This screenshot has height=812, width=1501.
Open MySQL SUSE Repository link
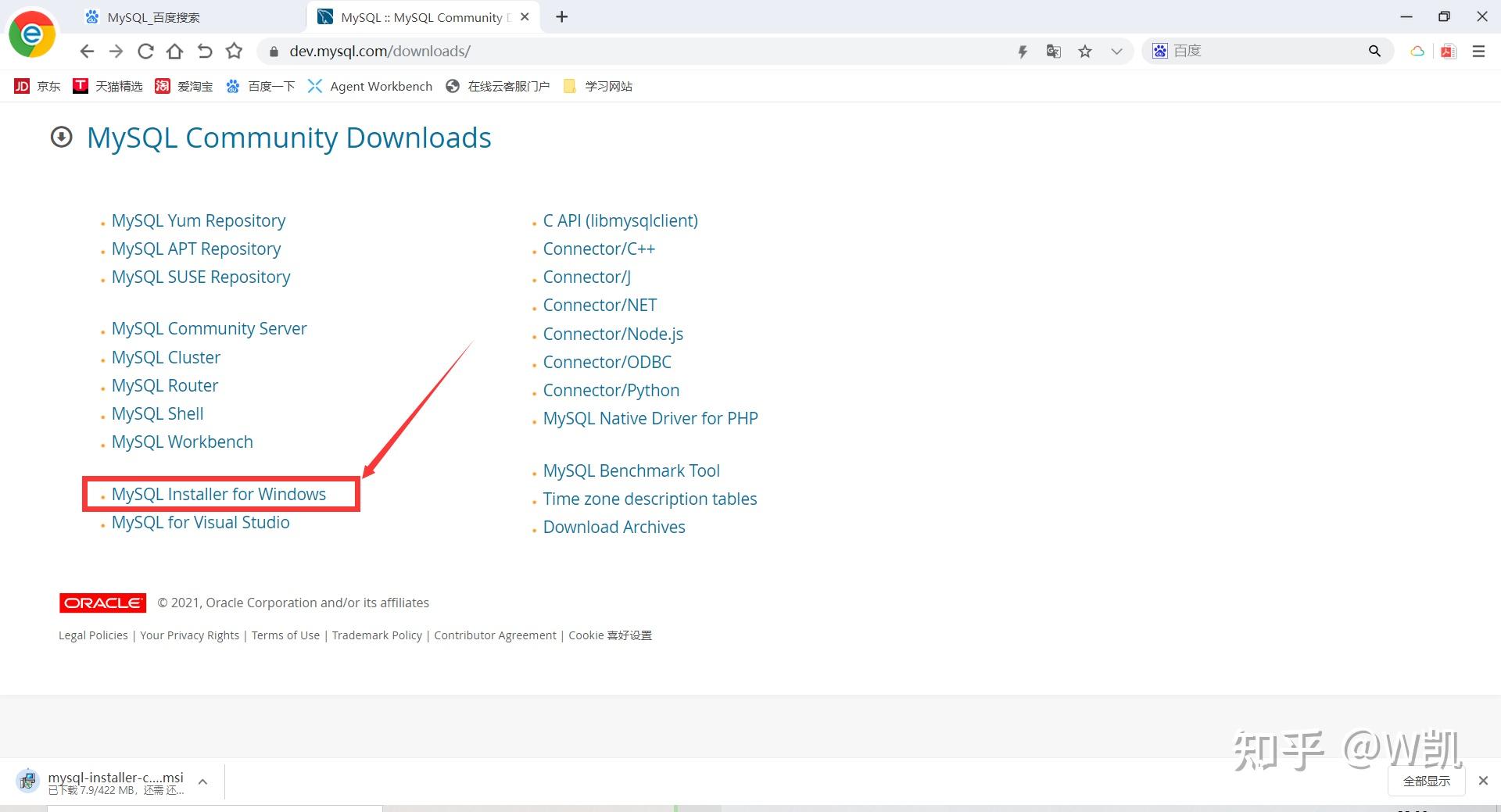(201, 277)
